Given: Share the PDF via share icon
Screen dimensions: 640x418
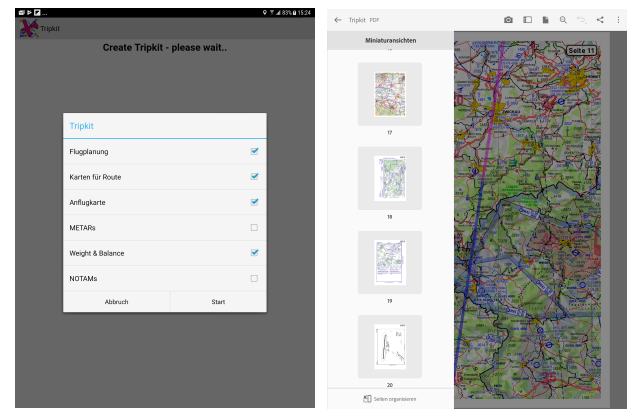Looking at the screenshot, I should tap(600, 19).
